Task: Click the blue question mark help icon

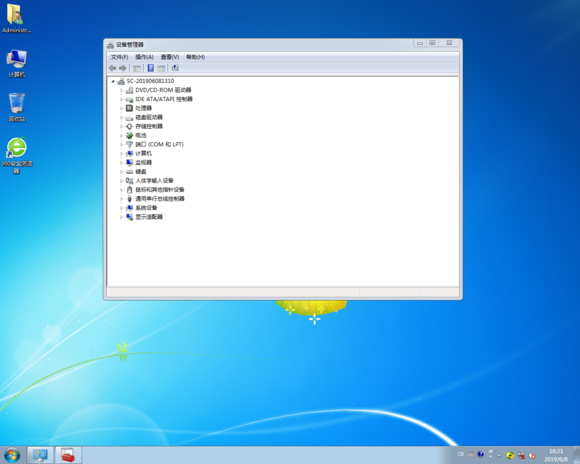Action: pos(151,68)
